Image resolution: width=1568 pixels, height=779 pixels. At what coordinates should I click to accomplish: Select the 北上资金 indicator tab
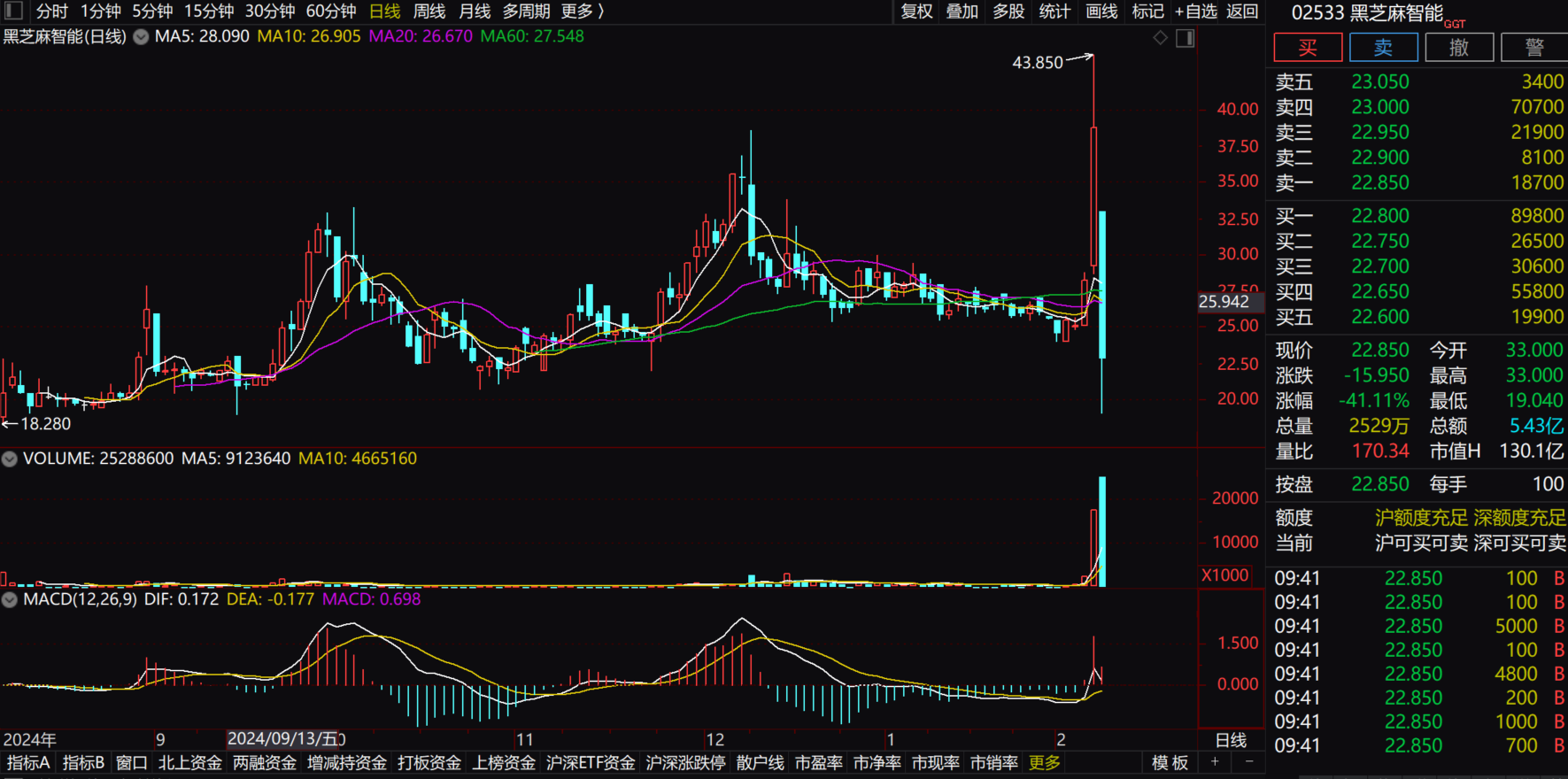coord(189,763)
